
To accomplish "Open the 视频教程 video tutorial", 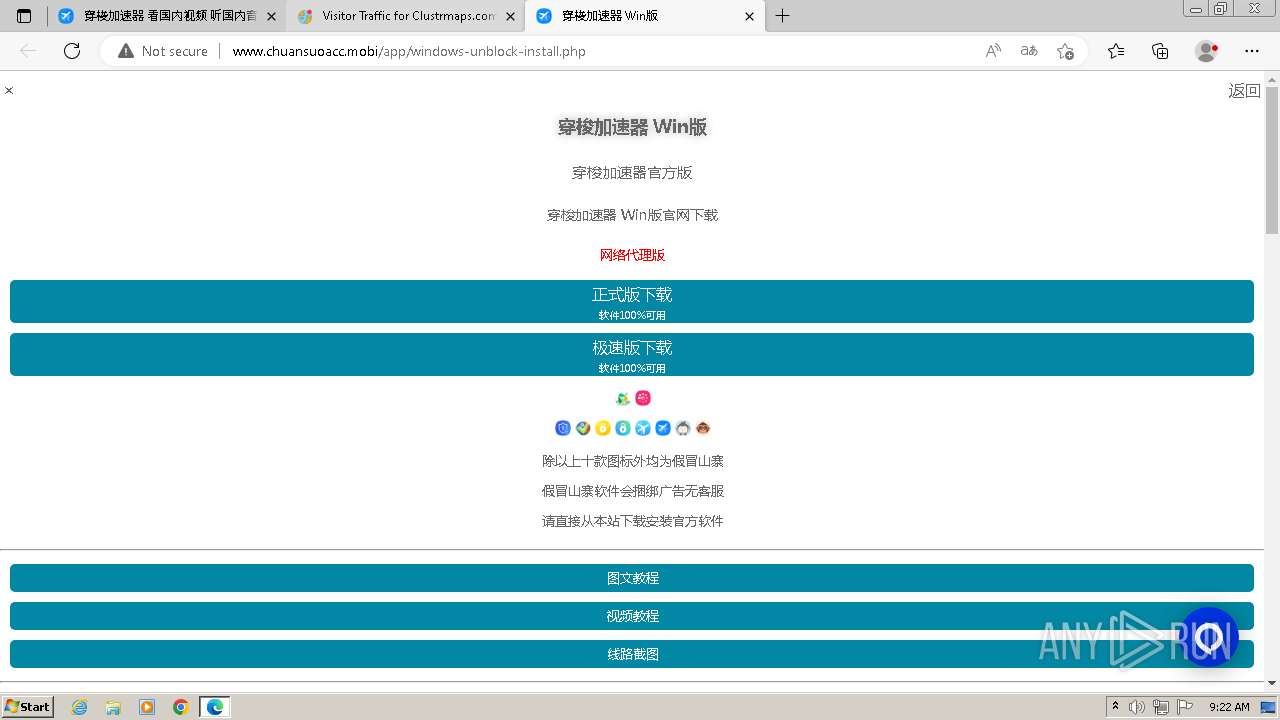I will [632, 616].
